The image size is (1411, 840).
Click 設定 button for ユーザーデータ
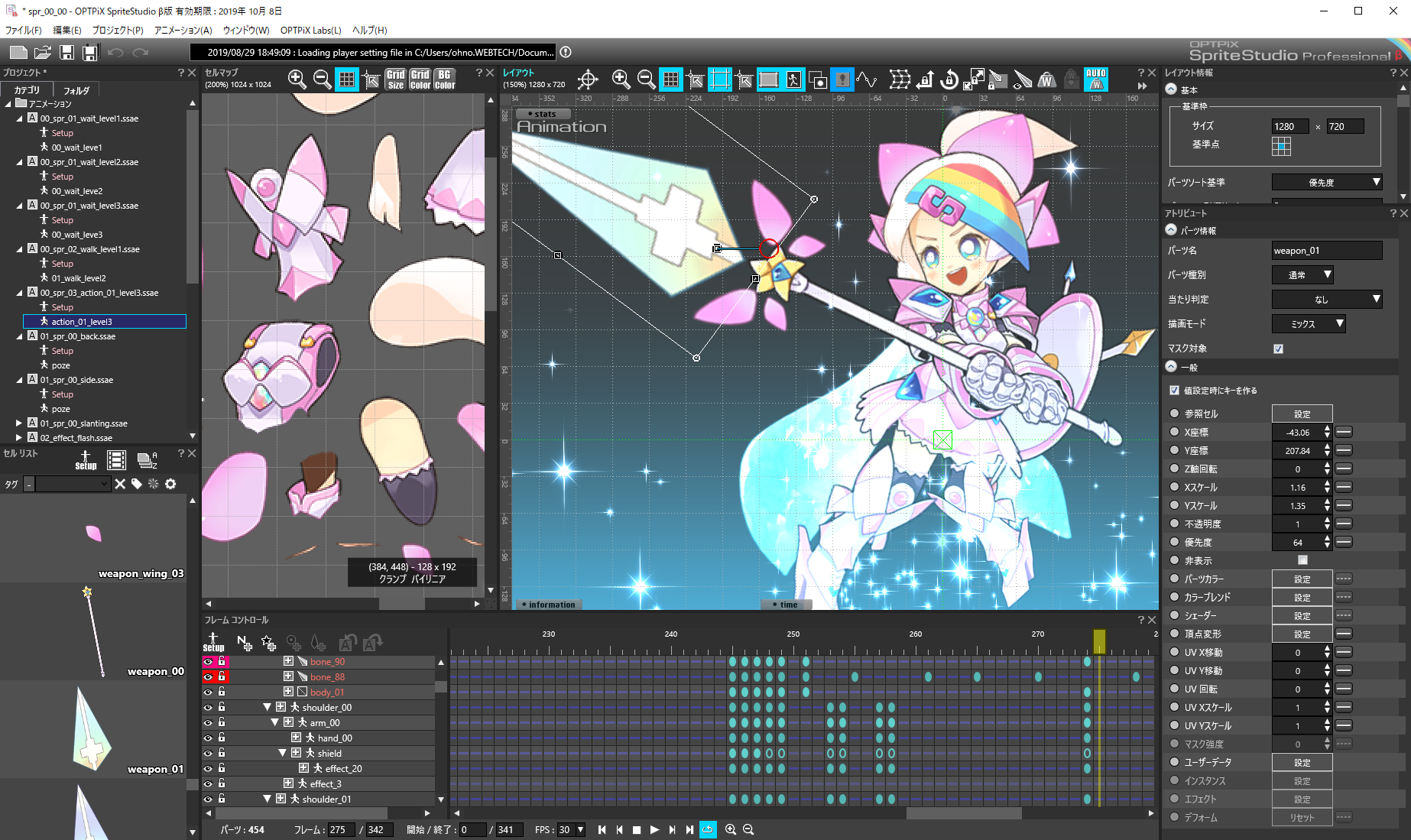[x=1302, y=762]
